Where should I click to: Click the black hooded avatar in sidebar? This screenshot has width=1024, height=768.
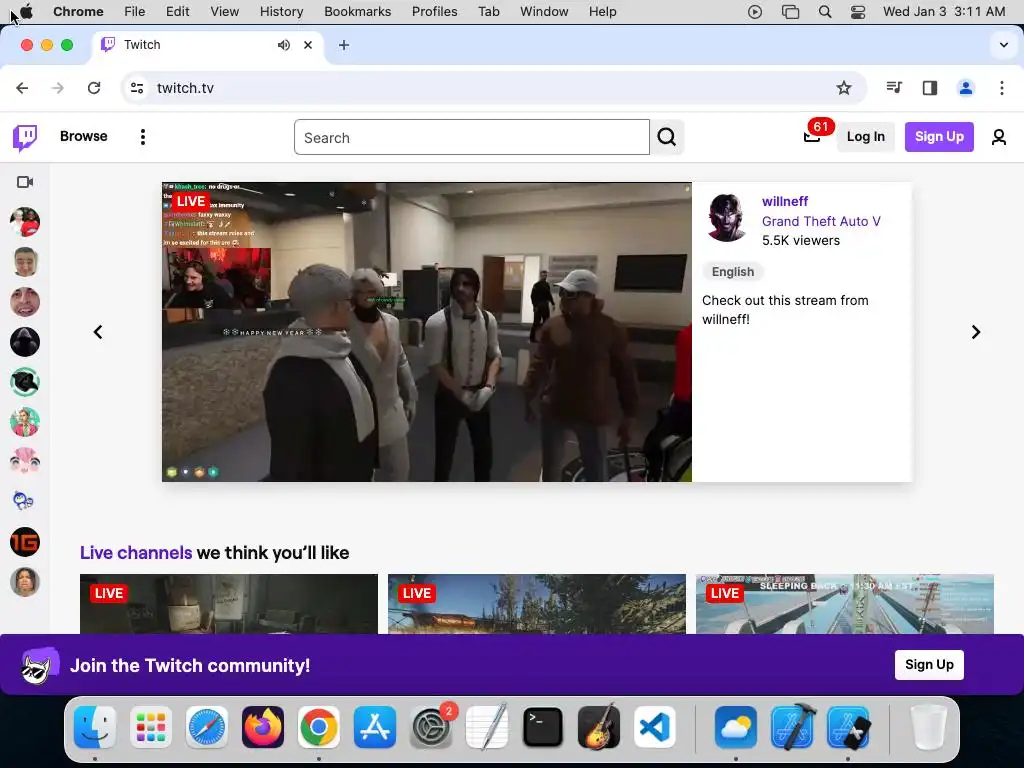click(x=25, y=342)
